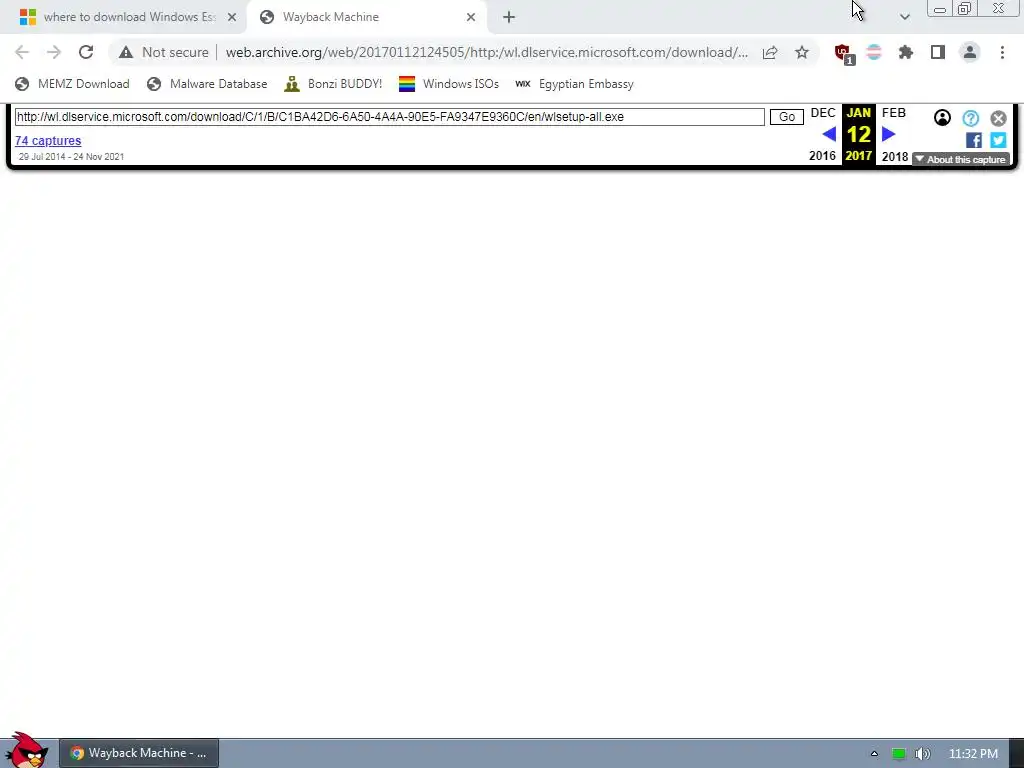
Task: Share capture on Facebook
Action: (974, 140)
